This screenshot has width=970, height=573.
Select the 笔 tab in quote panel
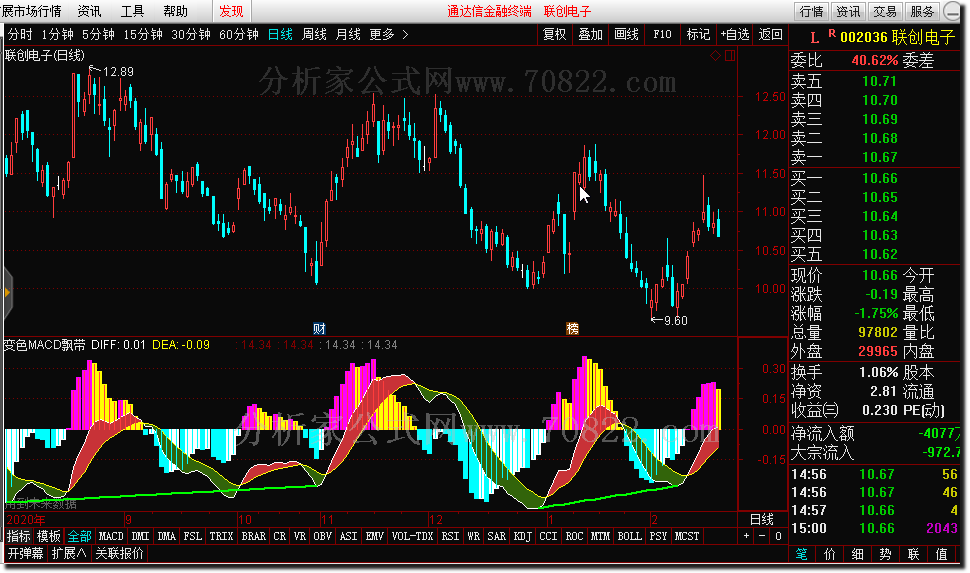[801, 554]
